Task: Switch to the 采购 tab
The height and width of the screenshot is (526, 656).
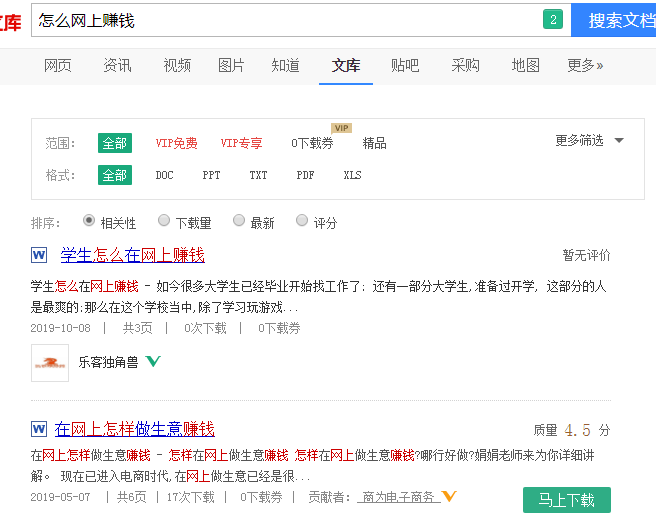Action: [465, 65]
